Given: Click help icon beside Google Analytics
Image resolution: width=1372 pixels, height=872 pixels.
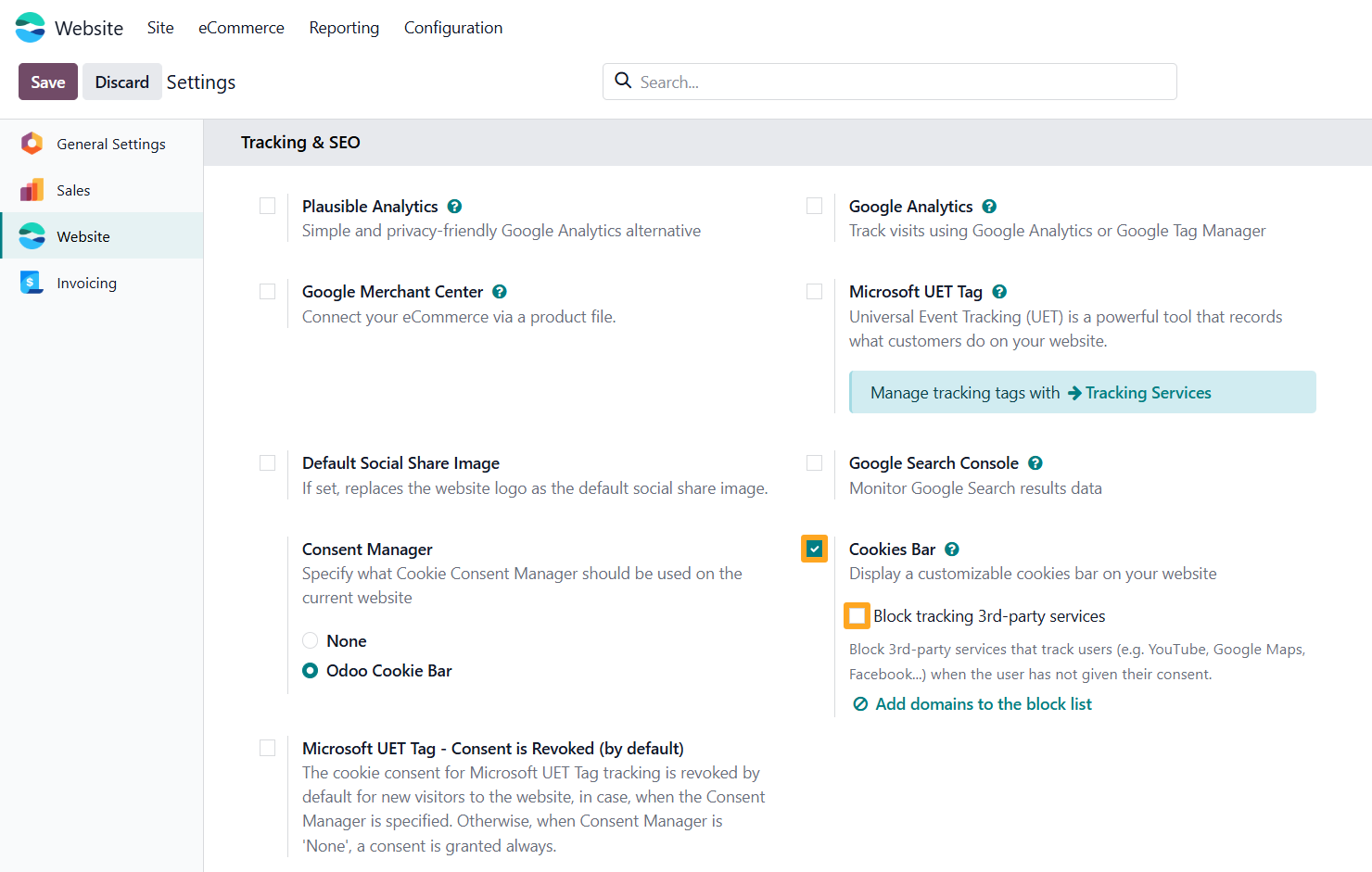Looking at the screenshot, I should [x=989, y=207].
